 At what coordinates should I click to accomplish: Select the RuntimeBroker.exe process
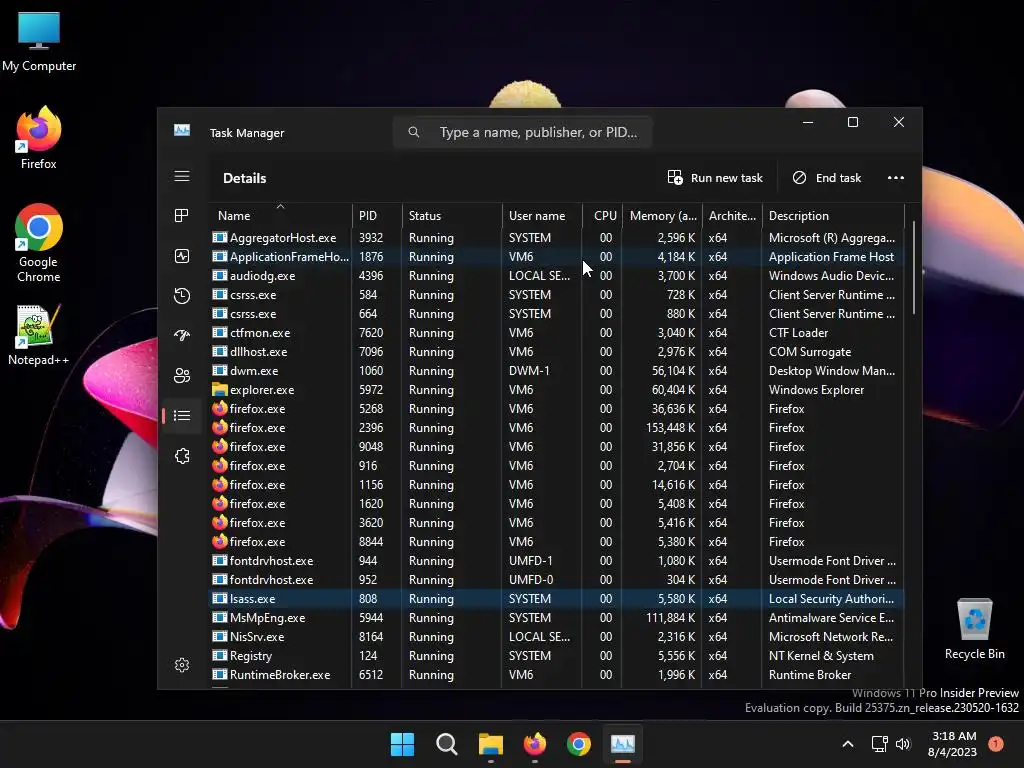coord(556,674)
